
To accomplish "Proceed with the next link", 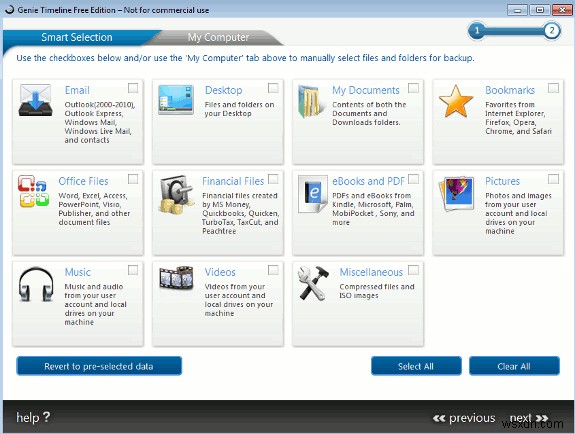I will [529, 418].
